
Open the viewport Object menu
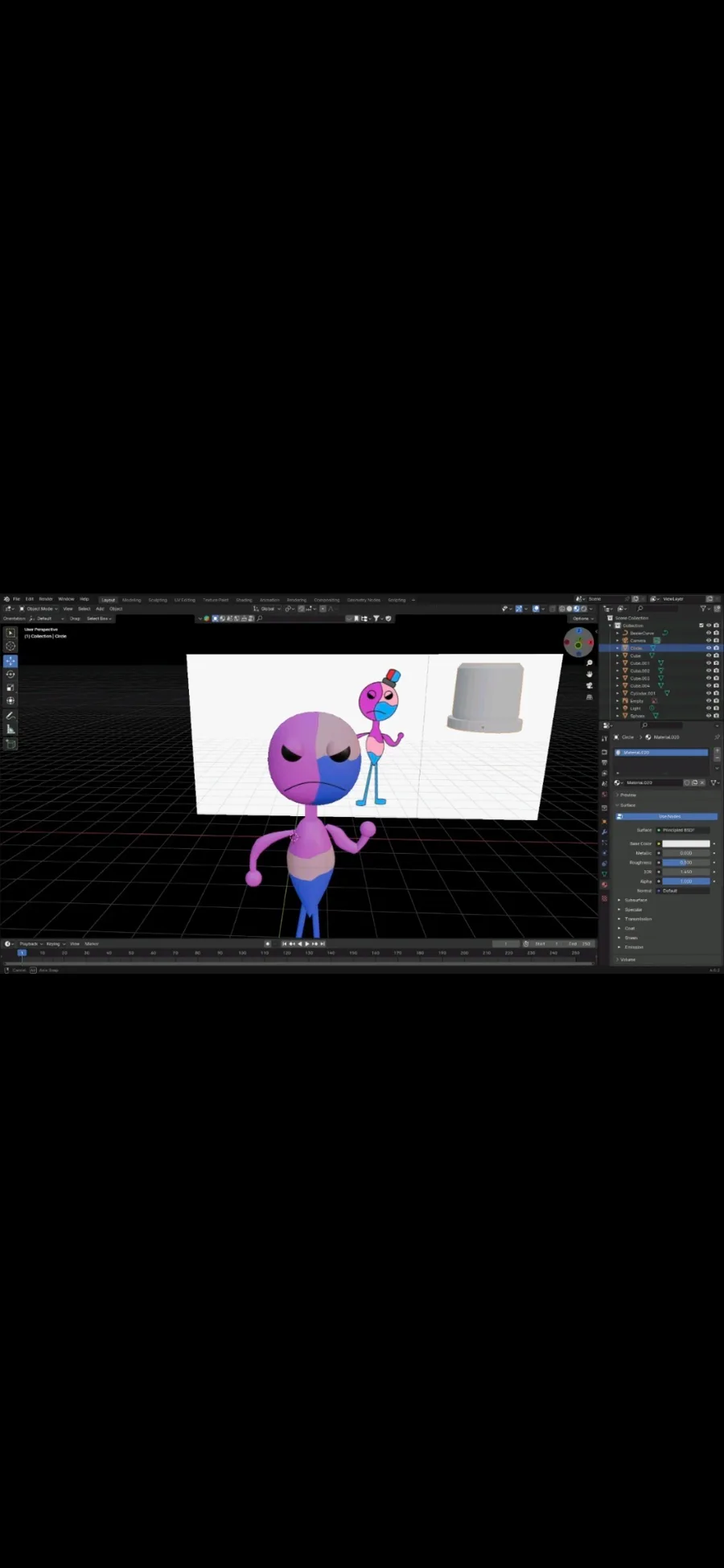(x=116, y=609)
